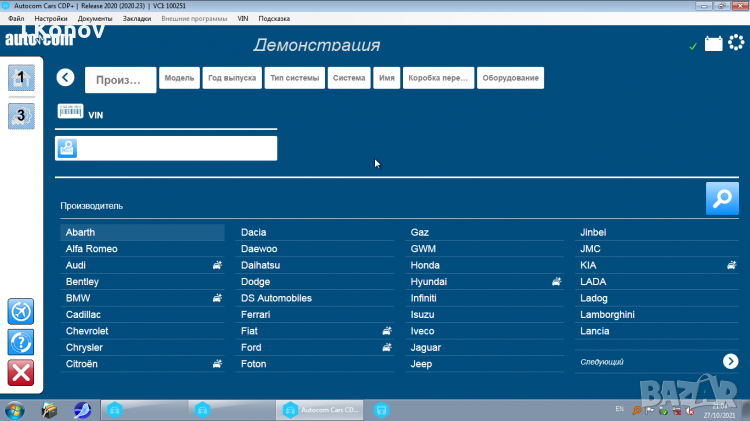This screenshot has height=421, width=750.
Task: Go to next page of manufacturers
Action: click(731, 361)
